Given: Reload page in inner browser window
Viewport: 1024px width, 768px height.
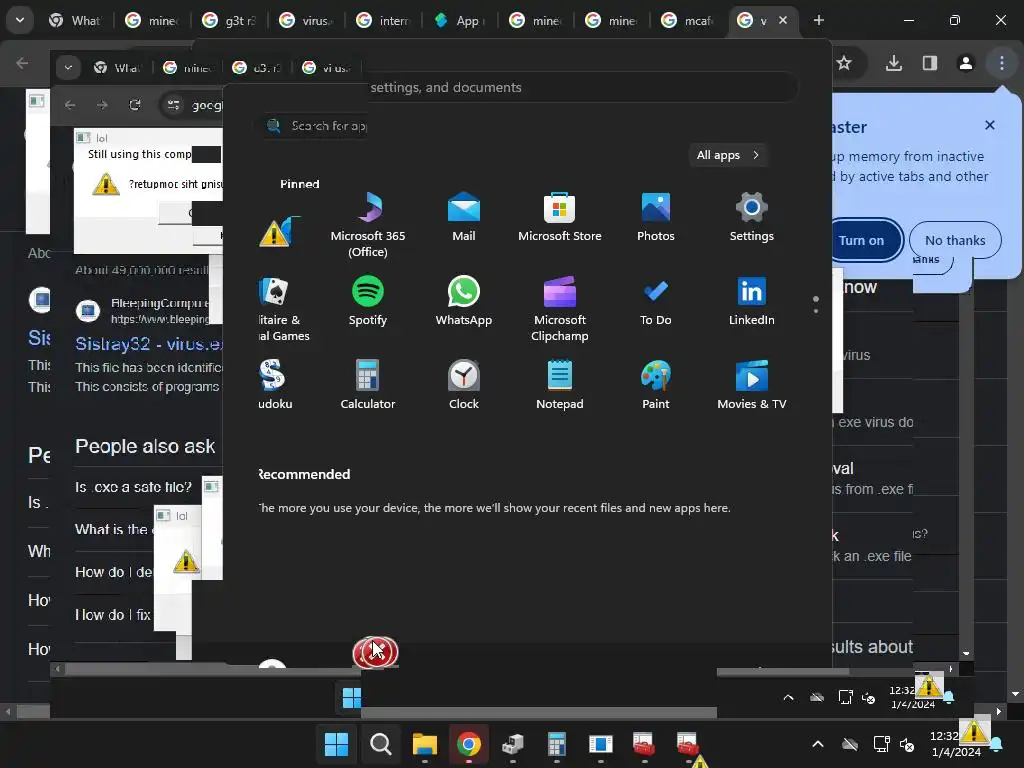Looking at the screenshot, I should (x=135, y=105).
